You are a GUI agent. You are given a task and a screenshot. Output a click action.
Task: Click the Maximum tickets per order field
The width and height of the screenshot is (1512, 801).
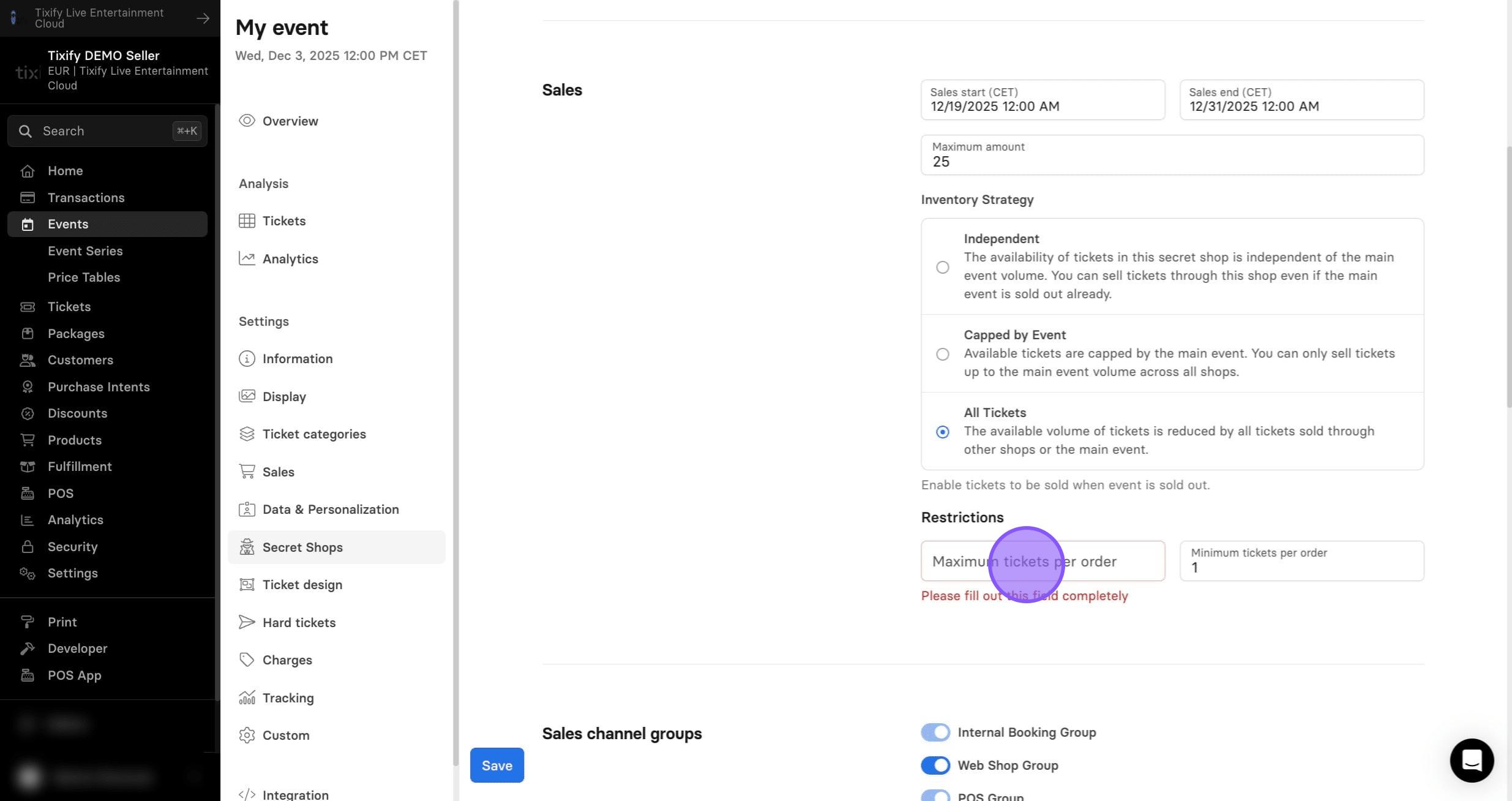[1042, 561]
